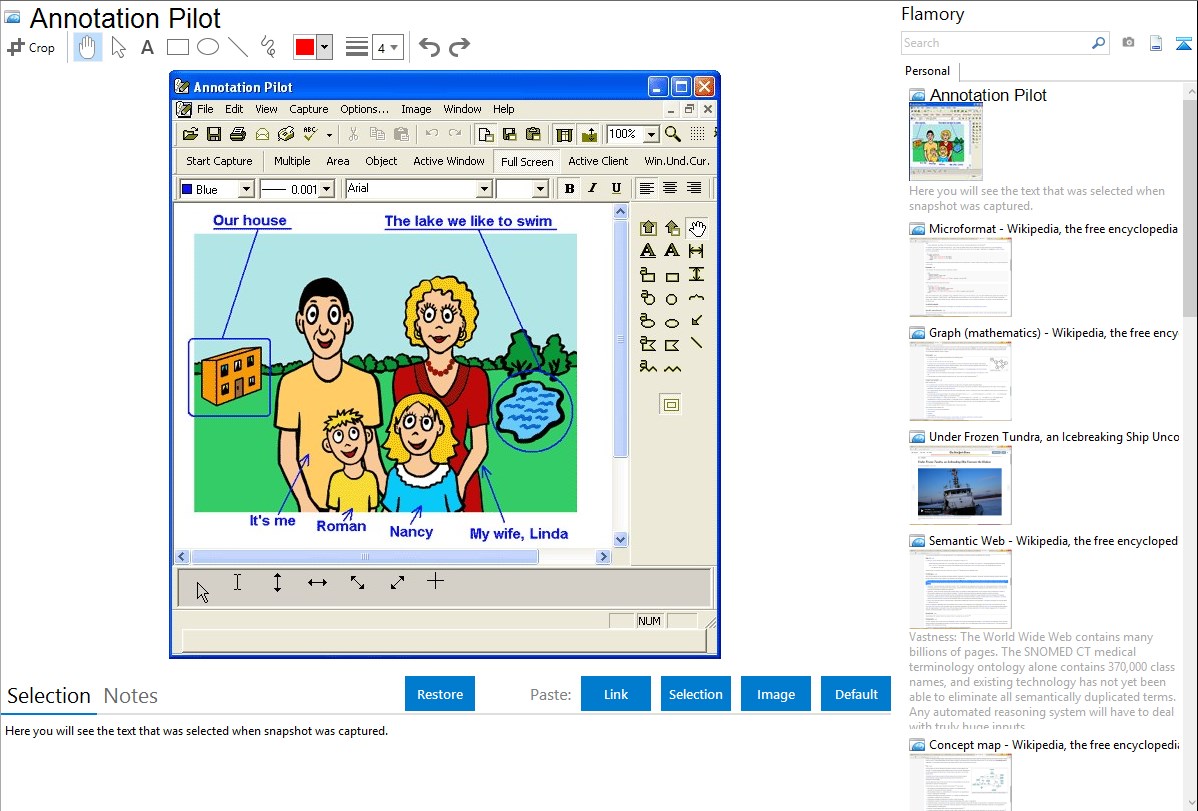The image size is (1198, 811).
Task: Toggle the grid dots icon
Action: (x=698, y=135)
